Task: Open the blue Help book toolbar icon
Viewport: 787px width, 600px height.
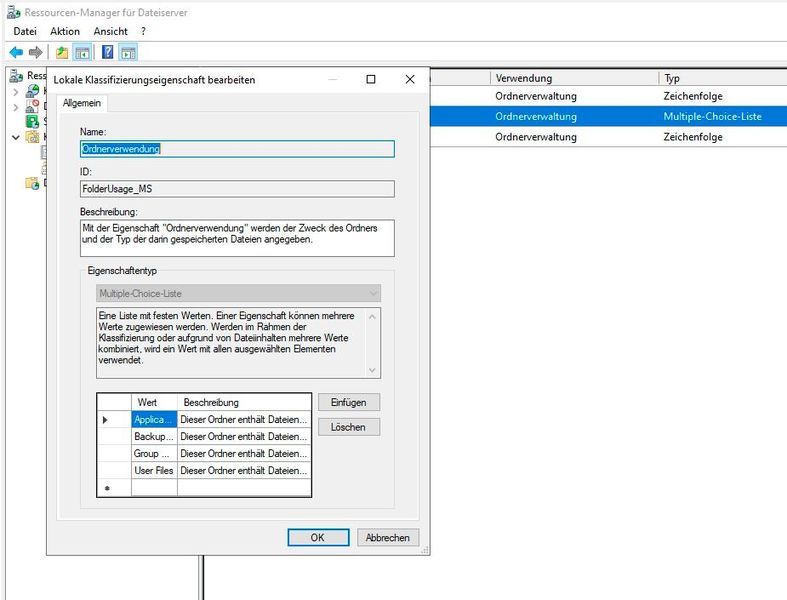Action: point(107,52)
